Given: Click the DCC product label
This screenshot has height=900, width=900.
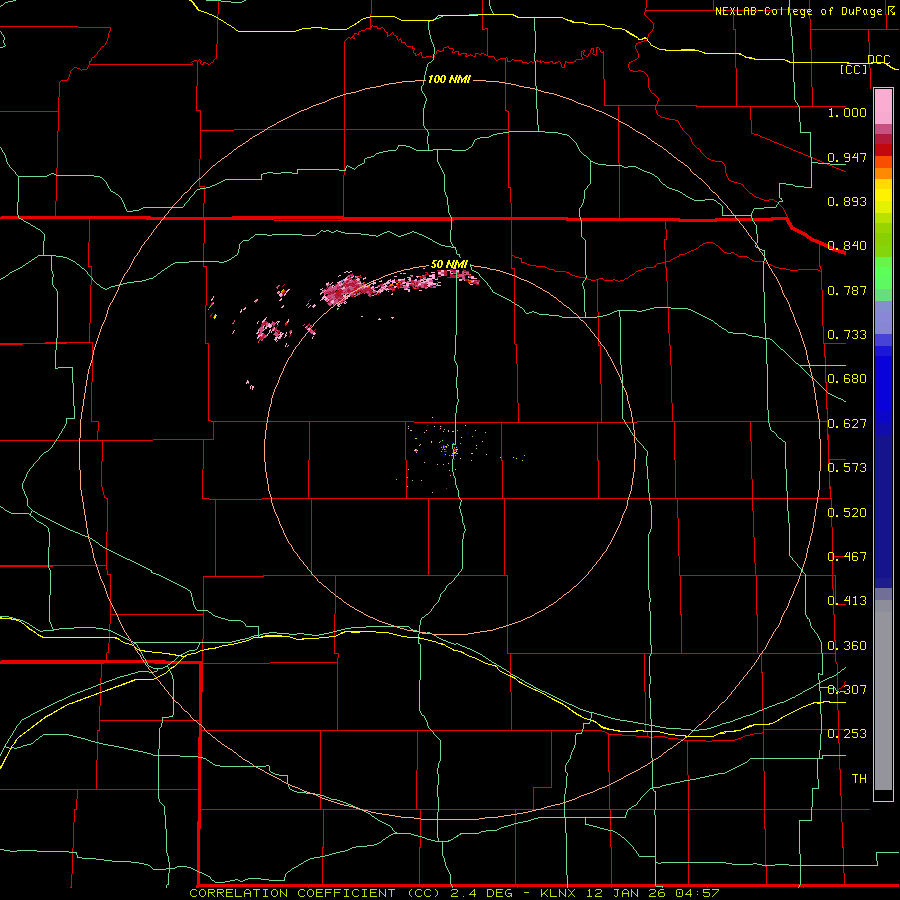Looking at the screenshot, I should [878, 60].
